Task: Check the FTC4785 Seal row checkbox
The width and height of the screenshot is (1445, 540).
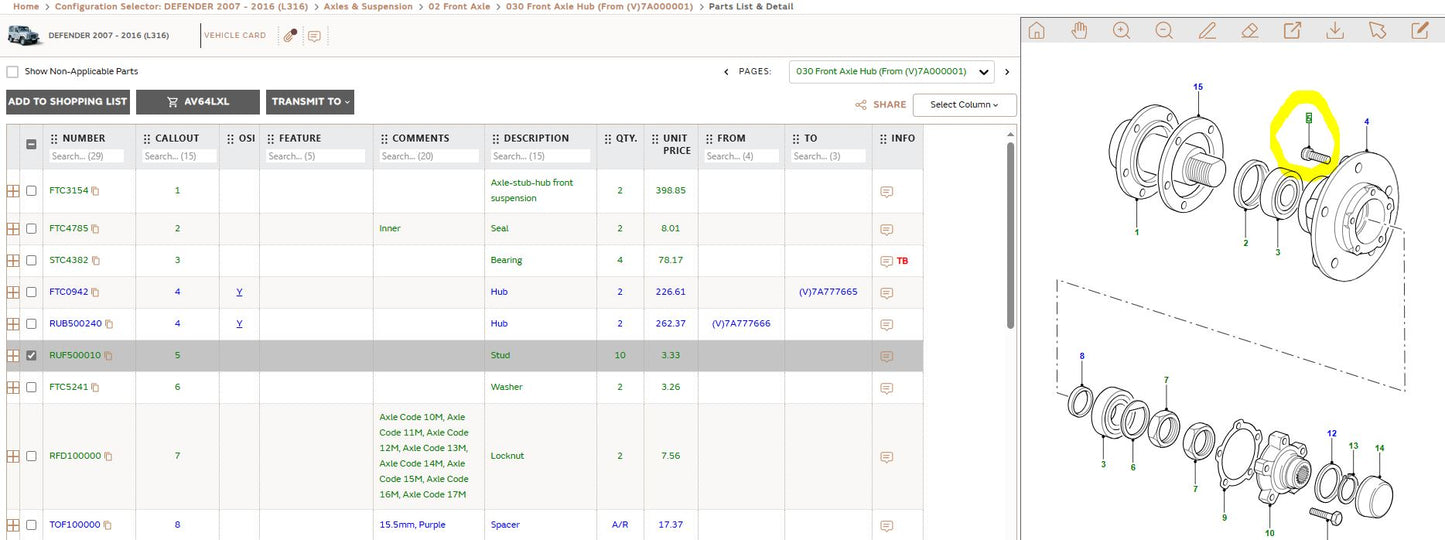Action: (31, 229)
